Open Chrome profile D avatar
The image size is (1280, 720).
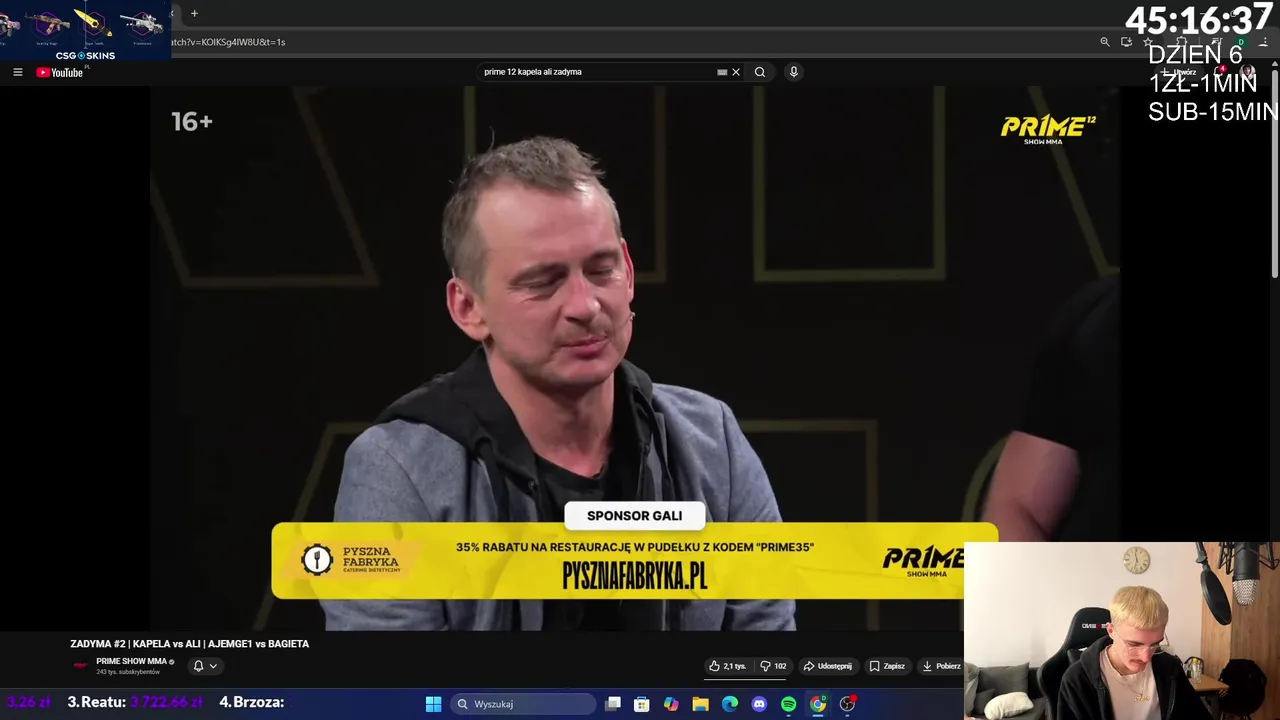pyautogui.click(x=1241, y=41)
